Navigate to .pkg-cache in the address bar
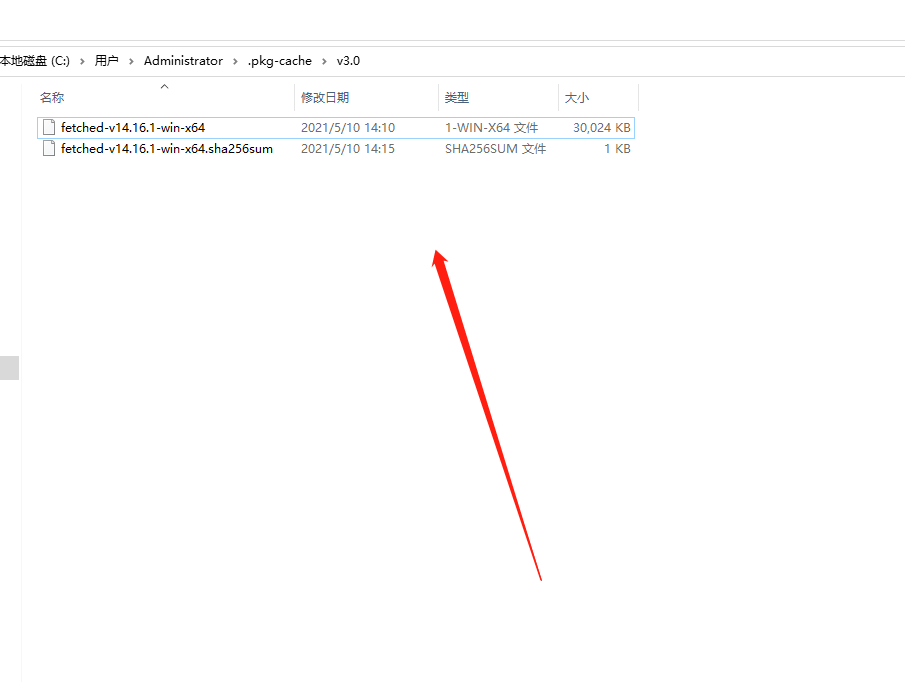The height and width of the screenshot is (682, 905). pyautogui.click(x=280, y=60)
